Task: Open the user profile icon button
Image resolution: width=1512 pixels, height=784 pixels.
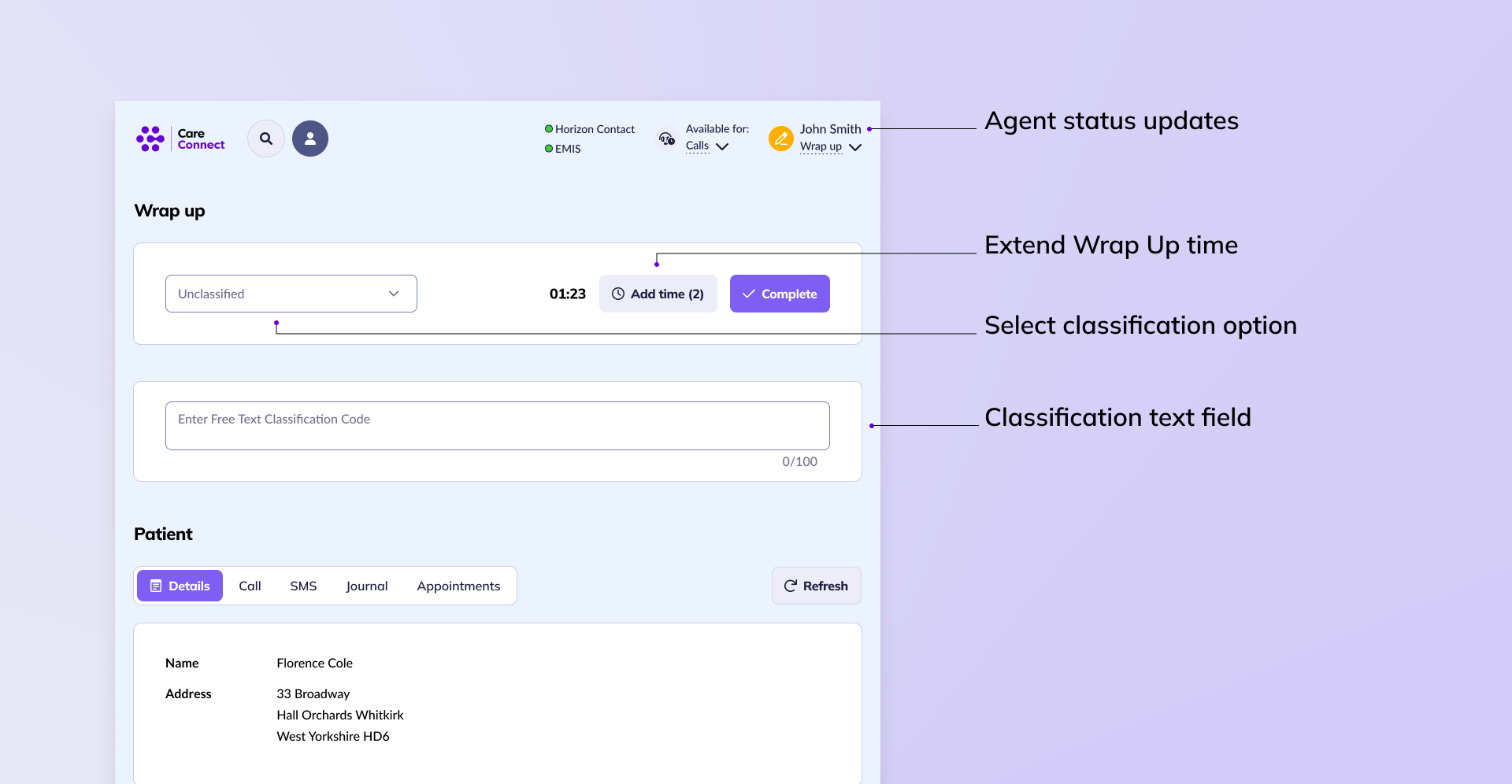Action: [310, 139]
